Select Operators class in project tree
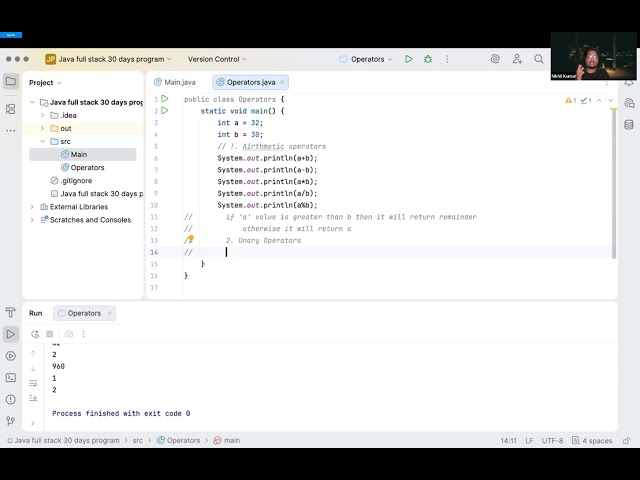 pos(82,167)
